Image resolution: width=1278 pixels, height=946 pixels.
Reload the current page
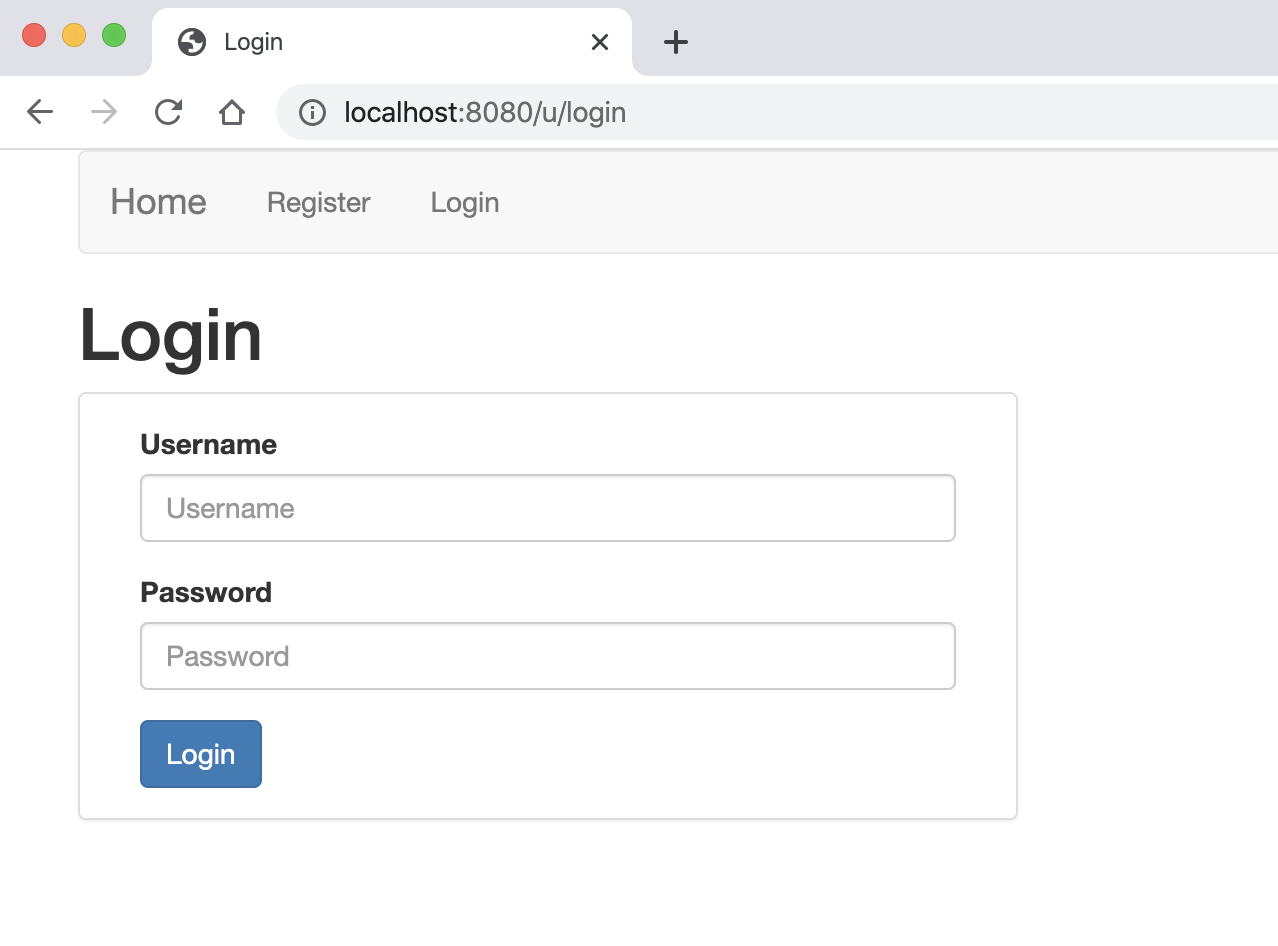tap(168, 112)
